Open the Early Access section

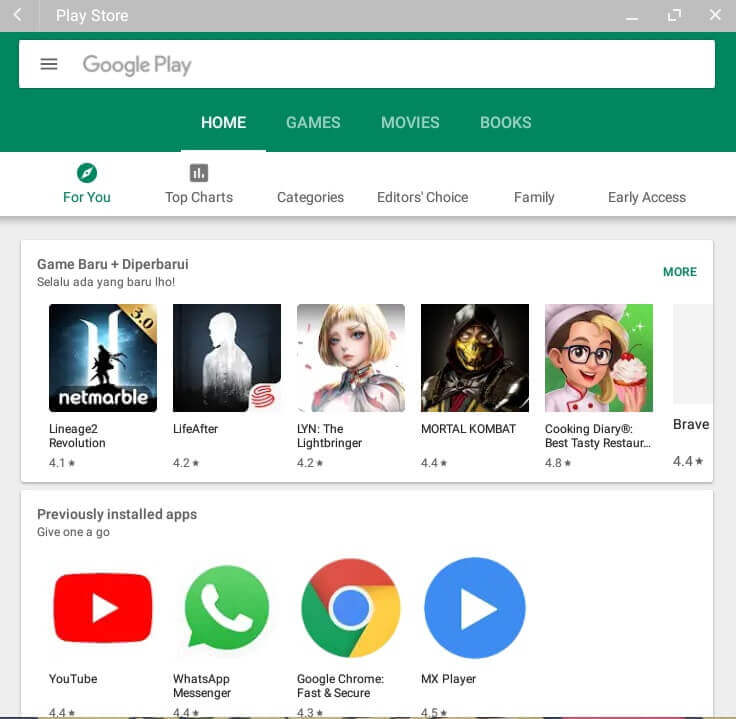[x=647, y=197]
